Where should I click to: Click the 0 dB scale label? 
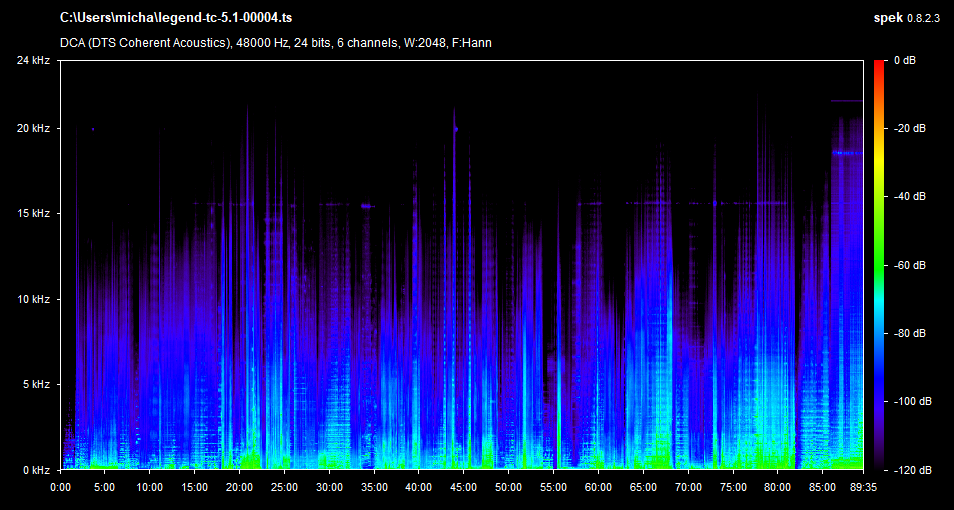[x=905, y=61]
